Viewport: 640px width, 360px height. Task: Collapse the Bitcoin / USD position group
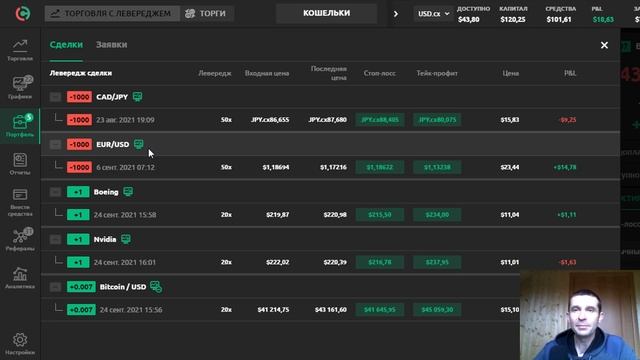click(x=56, y=287)
